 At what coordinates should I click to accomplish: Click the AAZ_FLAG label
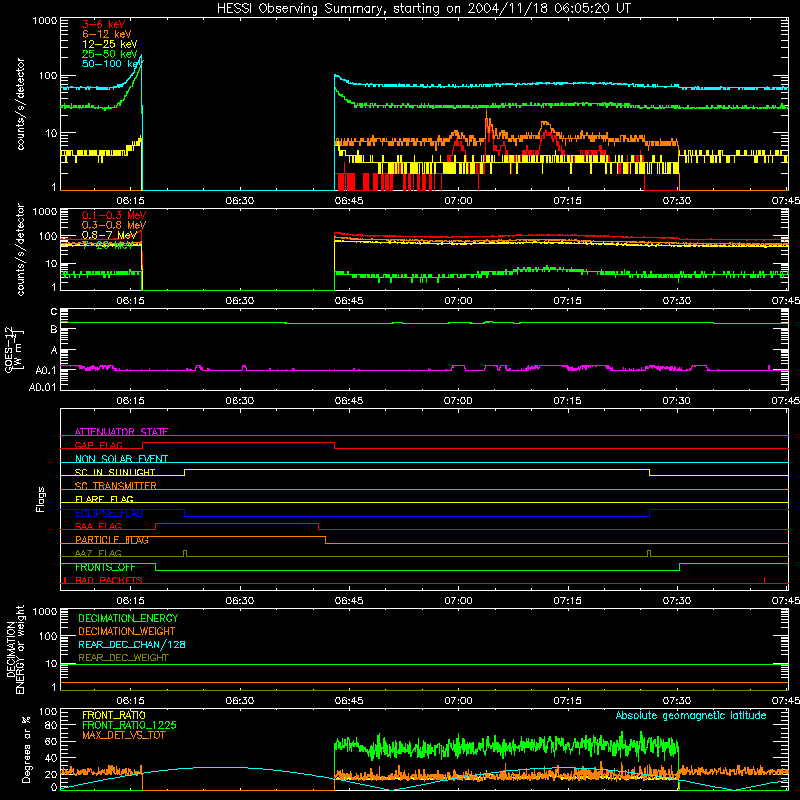98,553
